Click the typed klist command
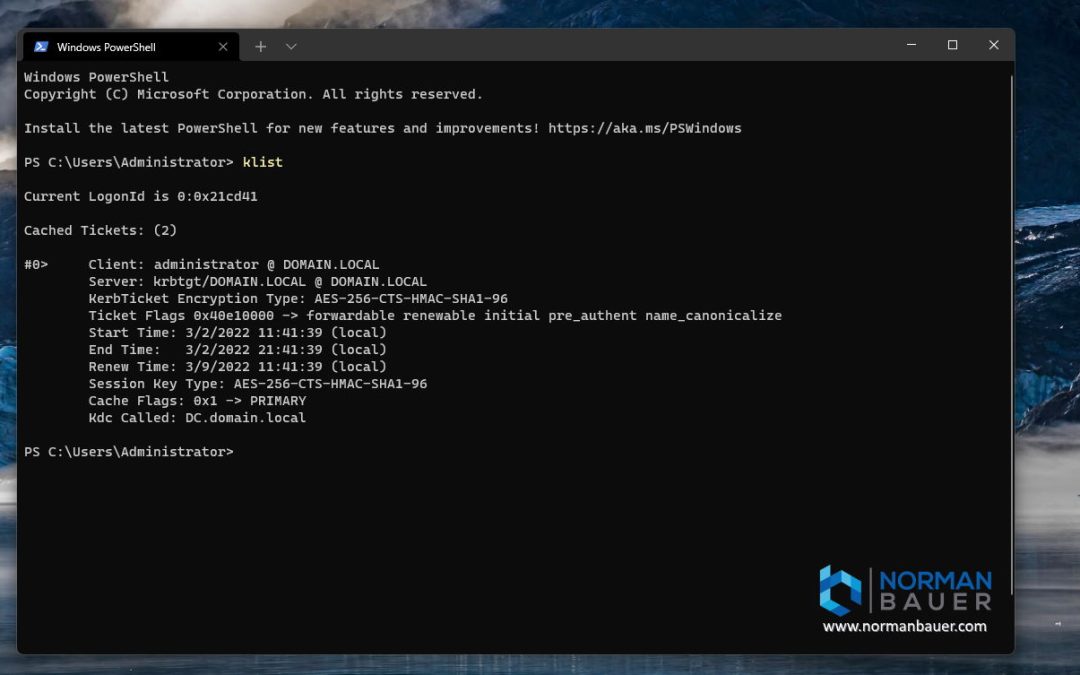This screenshot has height=675, width=1080. tap(262, 163)
